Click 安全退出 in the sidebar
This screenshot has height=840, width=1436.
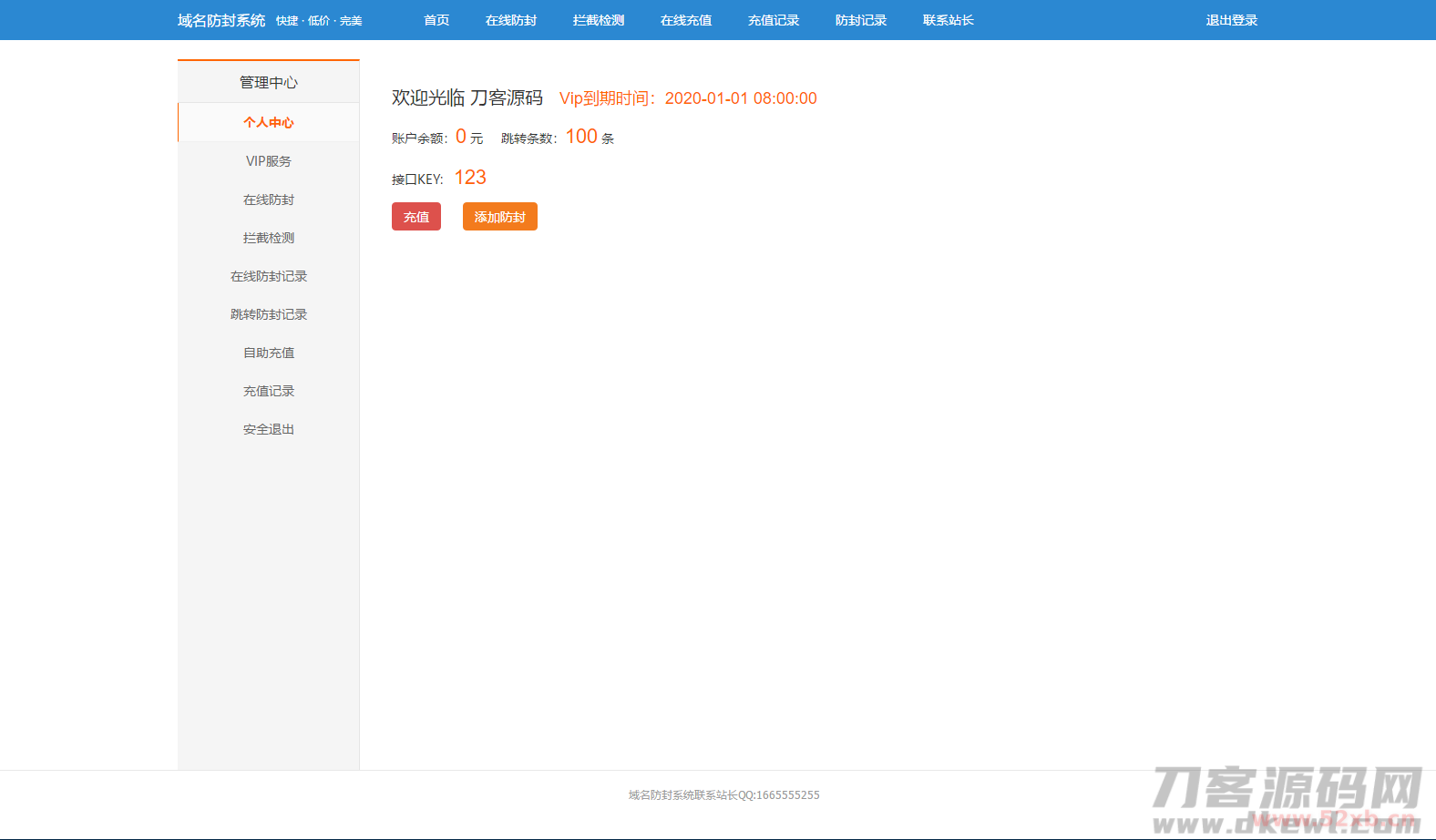click(x=269, y=429)
